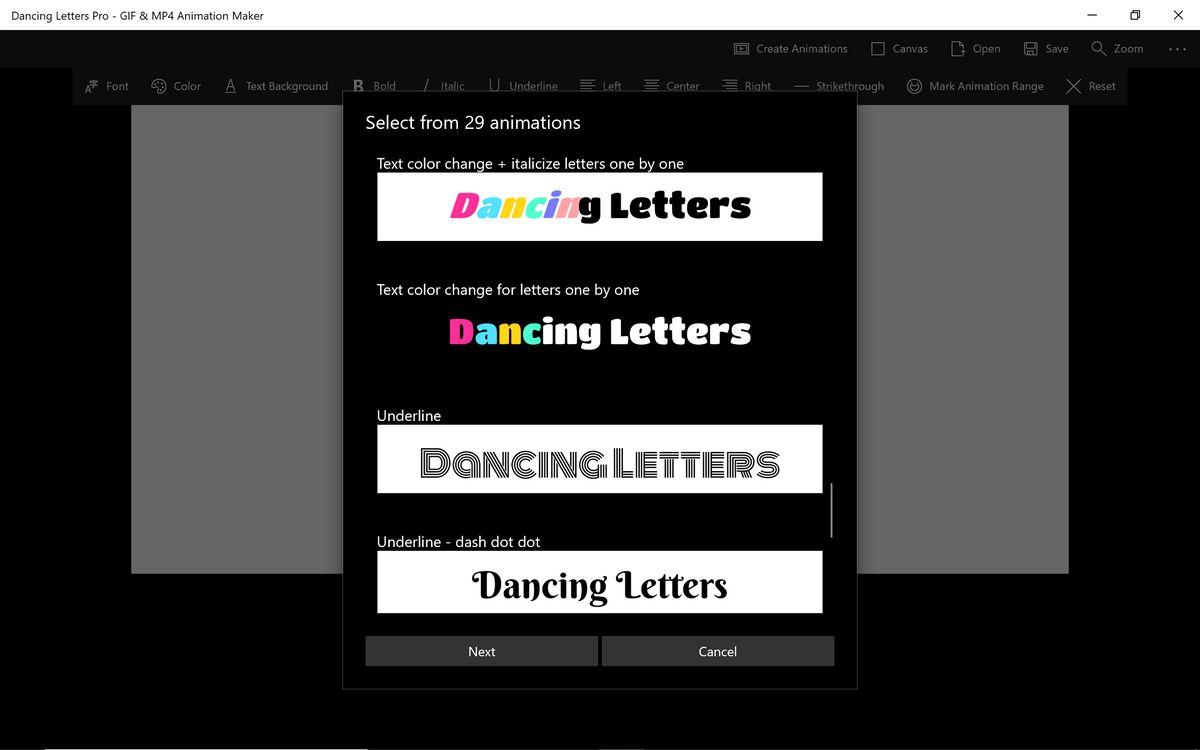Click the Save icon

1031,48
